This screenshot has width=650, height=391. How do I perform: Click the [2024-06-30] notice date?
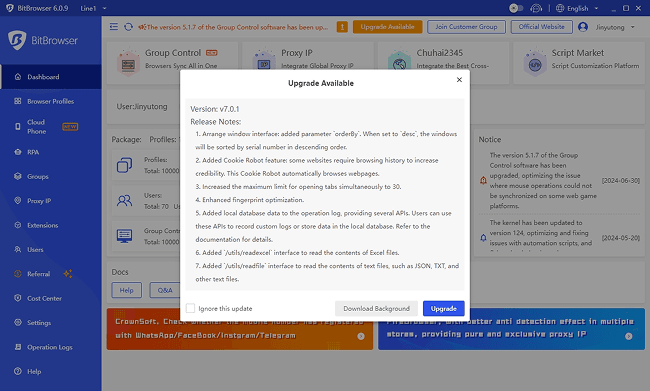coord(621,180)
